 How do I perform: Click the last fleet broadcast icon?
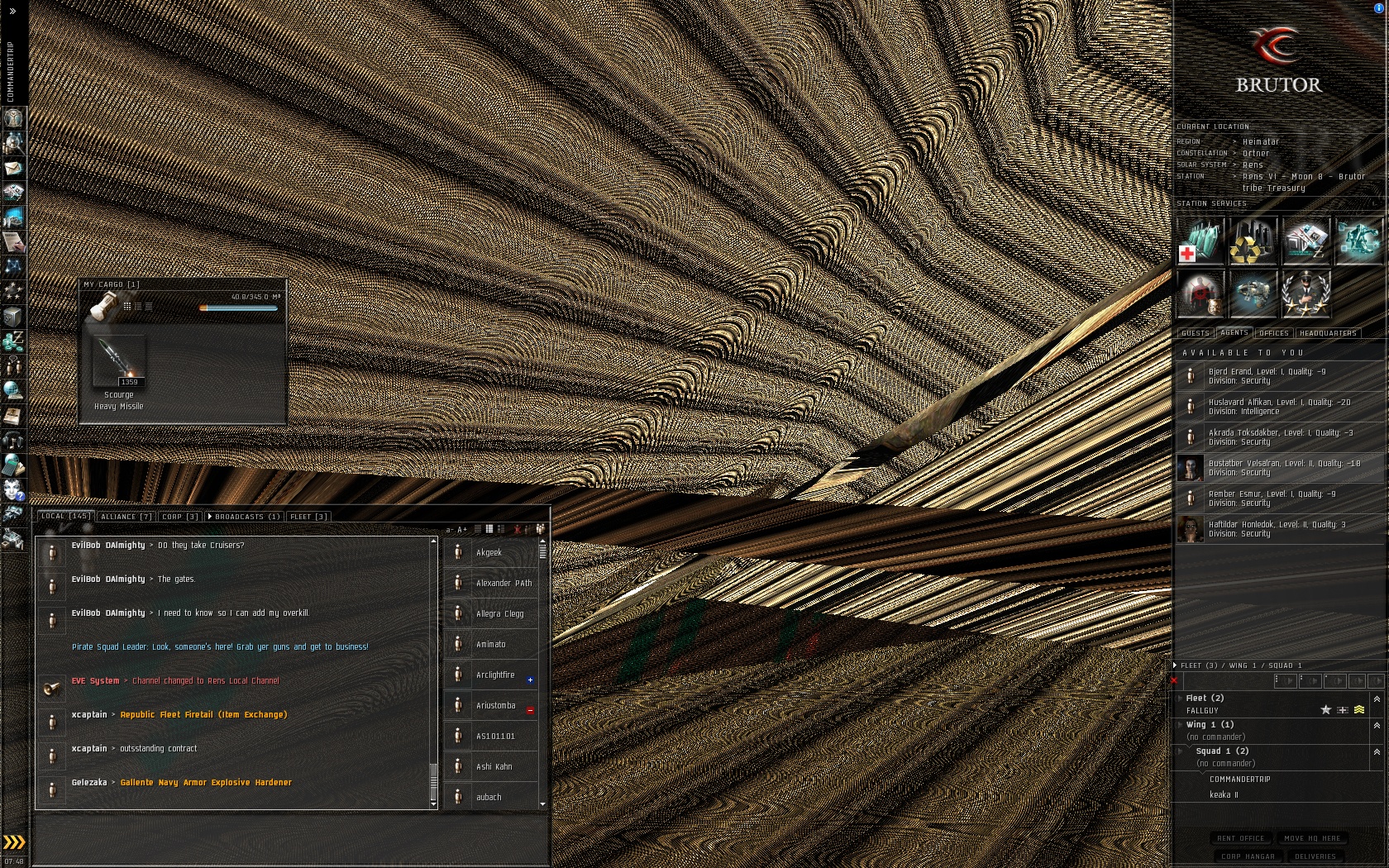click(1377, 681)
